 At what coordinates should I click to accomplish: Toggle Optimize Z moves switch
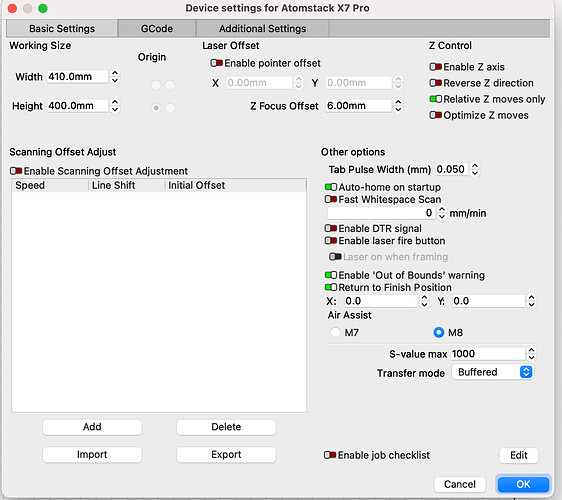(x=435, y=115)
